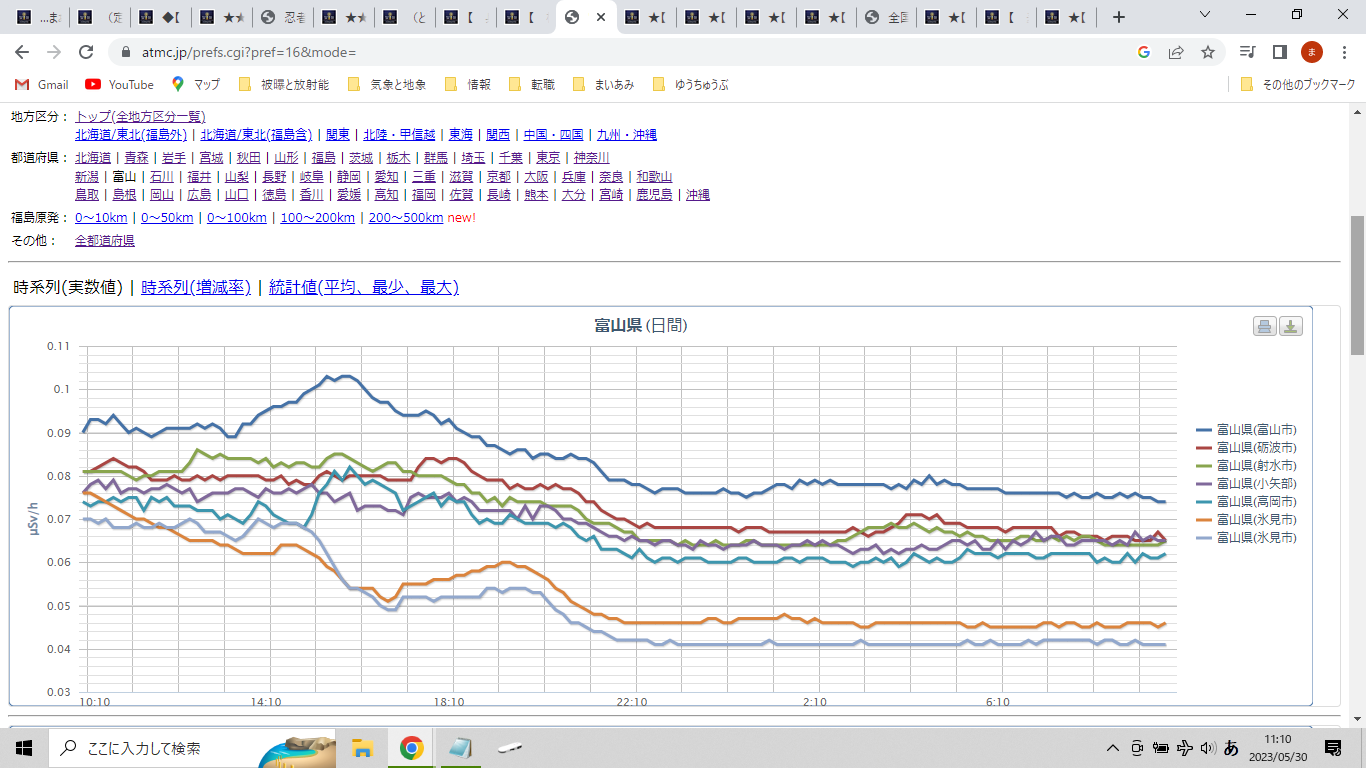
Task: Open the 北陸・甲信越 region link
Action: pyautogui.click(x=399, y=135)
